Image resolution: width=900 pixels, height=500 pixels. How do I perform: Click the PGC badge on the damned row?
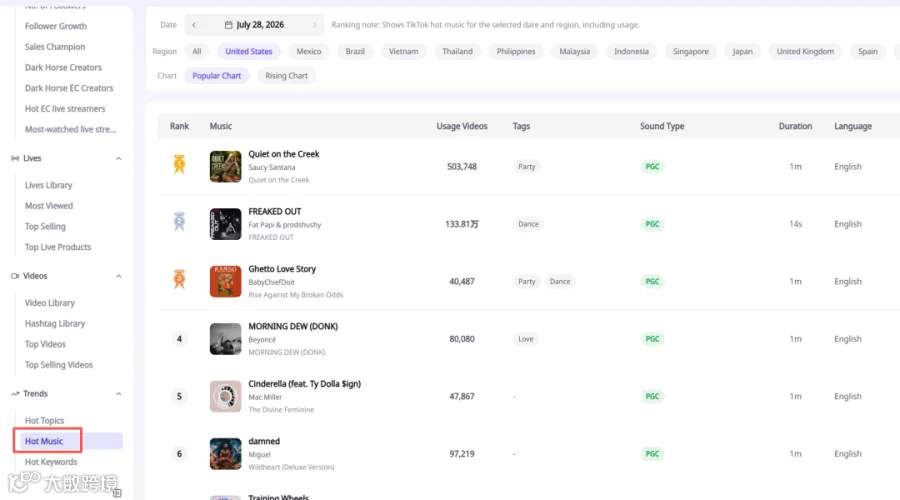652,454
